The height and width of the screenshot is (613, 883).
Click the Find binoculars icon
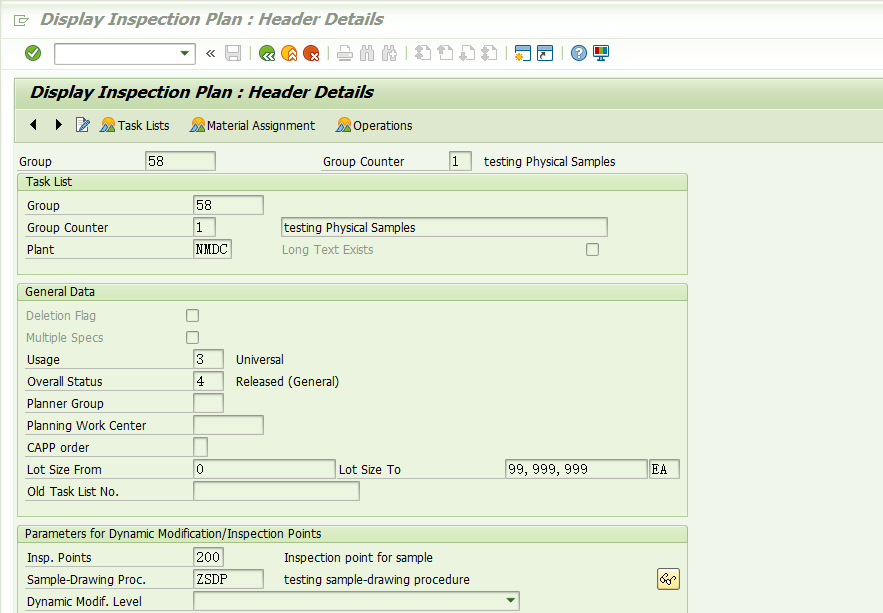(x=367, y=53)
